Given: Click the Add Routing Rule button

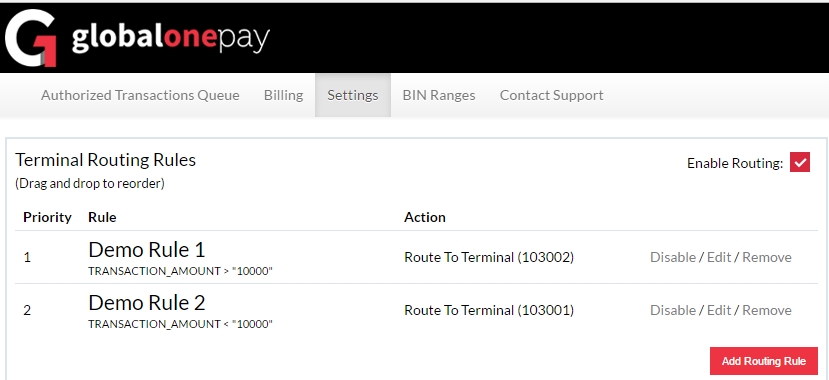Looking at the screenshot, I should [763, 361].
